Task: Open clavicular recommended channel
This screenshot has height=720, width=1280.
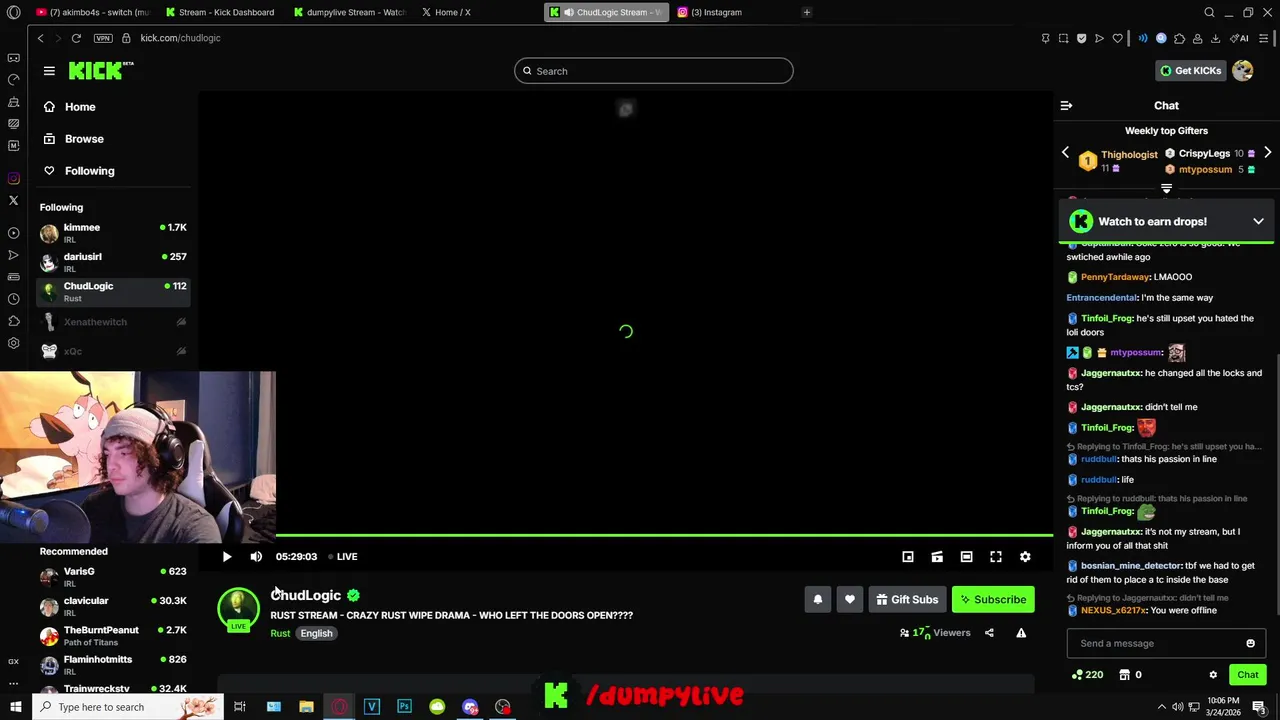Action: point(113,606)
